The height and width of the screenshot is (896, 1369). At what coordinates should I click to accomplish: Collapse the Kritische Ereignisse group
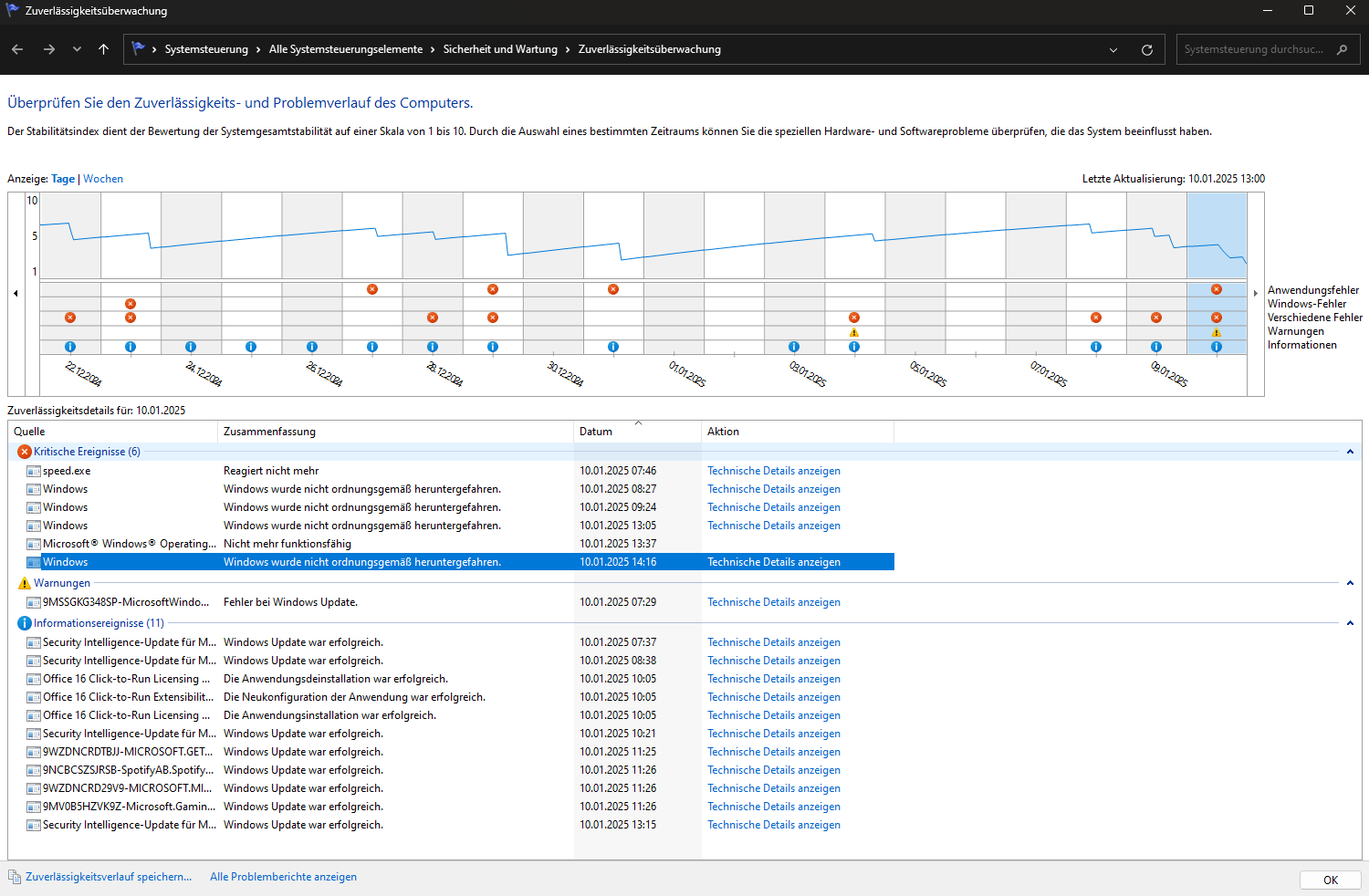point(1350,452)
